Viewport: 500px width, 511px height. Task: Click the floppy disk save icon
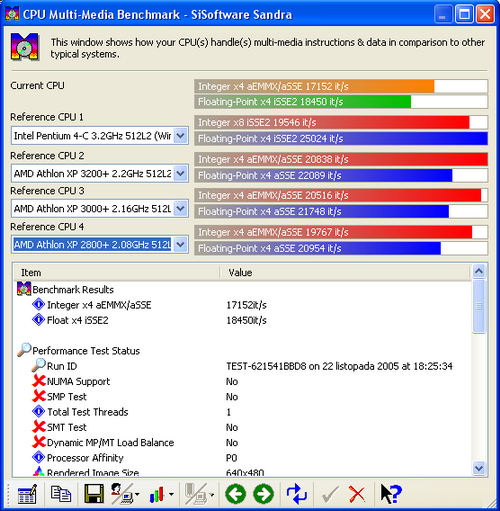click(x=94, y=493)
